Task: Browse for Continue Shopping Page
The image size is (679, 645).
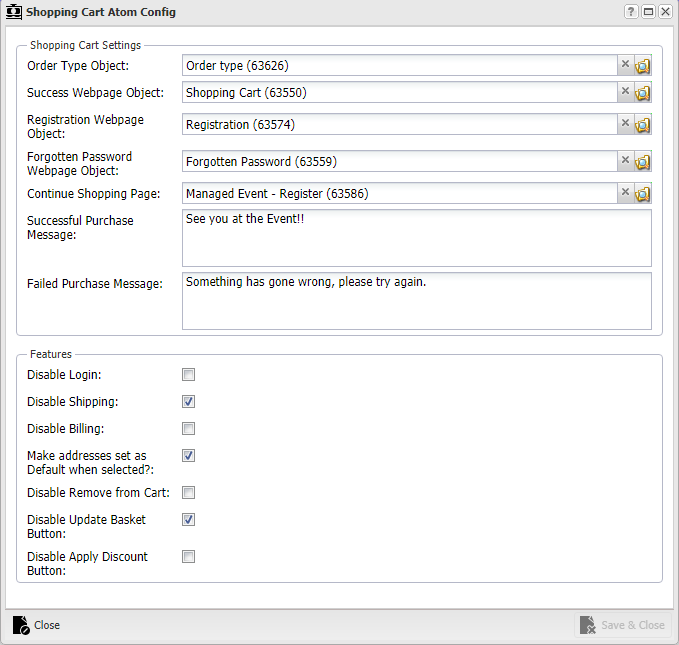Action: pos(643,194)
